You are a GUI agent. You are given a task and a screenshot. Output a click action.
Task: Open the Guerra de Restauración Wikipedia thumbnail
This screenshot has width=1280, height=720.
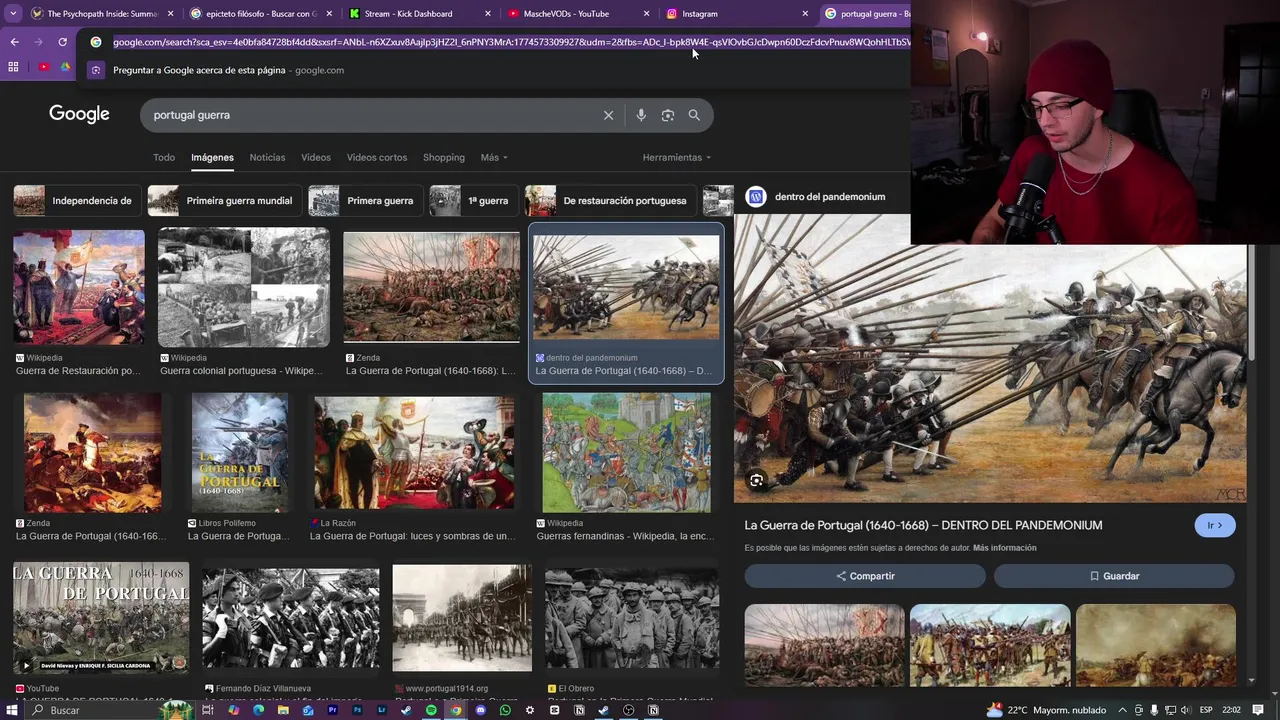[x=79, y=287]
